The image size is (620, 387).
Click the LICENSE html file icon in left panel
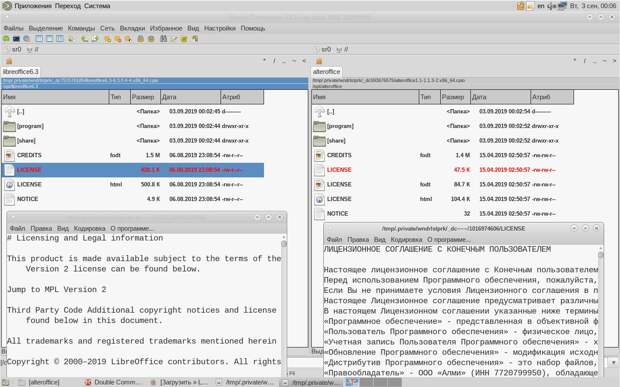click(9, 185)
